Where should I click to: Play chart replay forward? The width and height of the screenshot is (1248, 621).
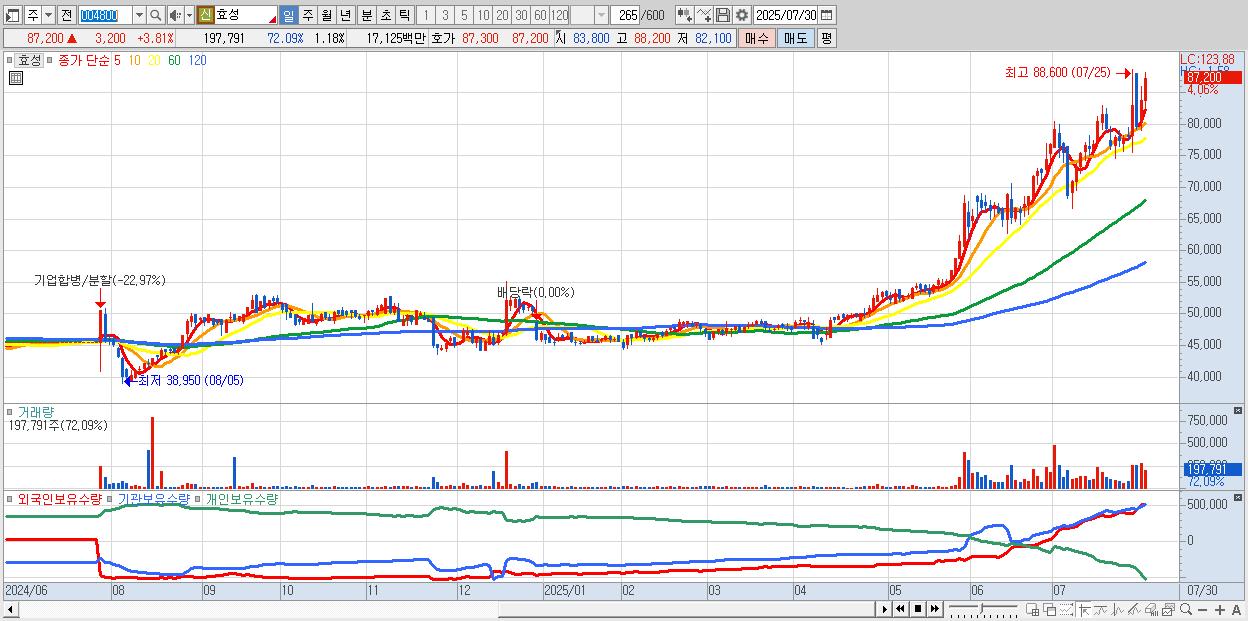(884, 609)
